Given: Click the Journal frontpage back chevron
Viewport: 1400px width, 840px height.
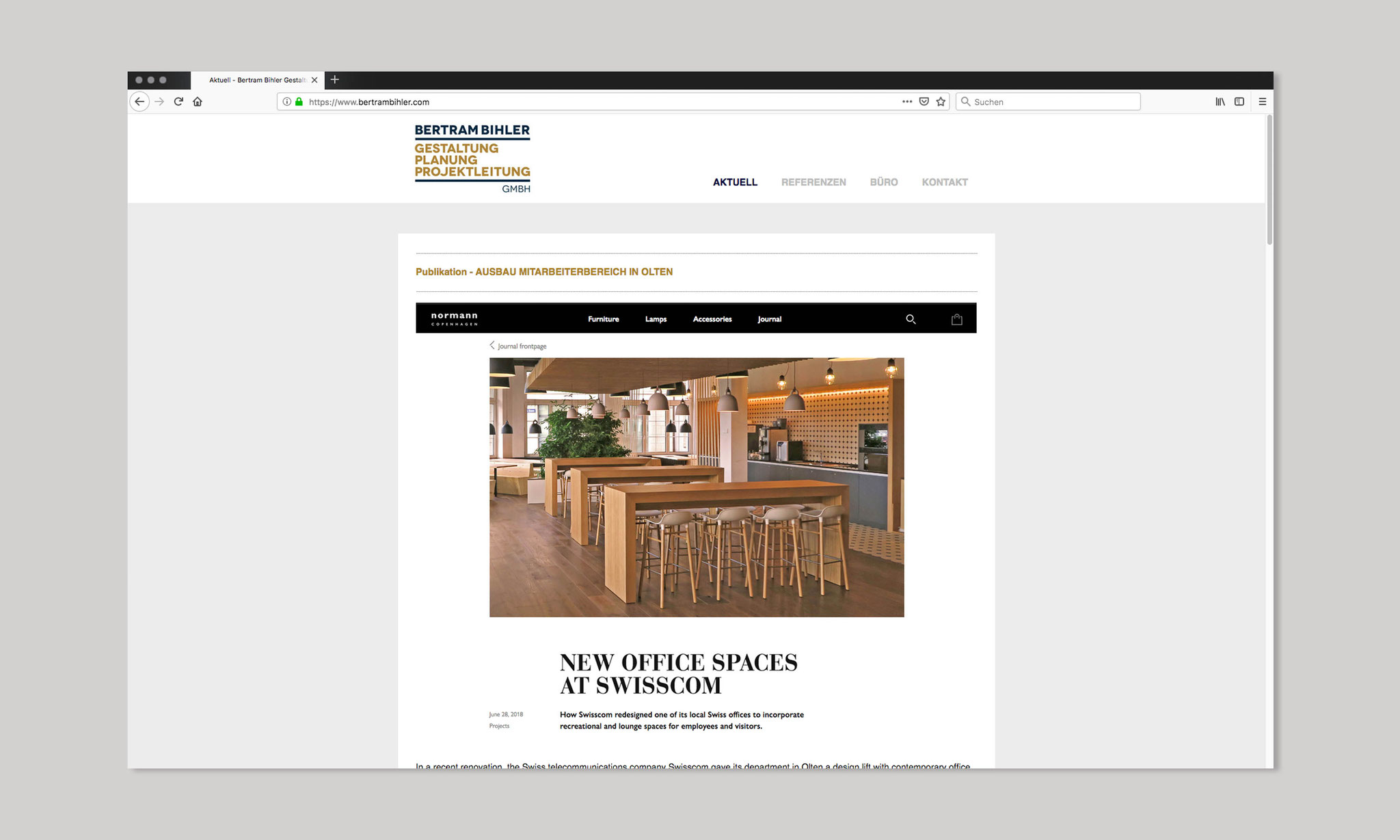Looking at the screenshot, I should pos(492,346).
